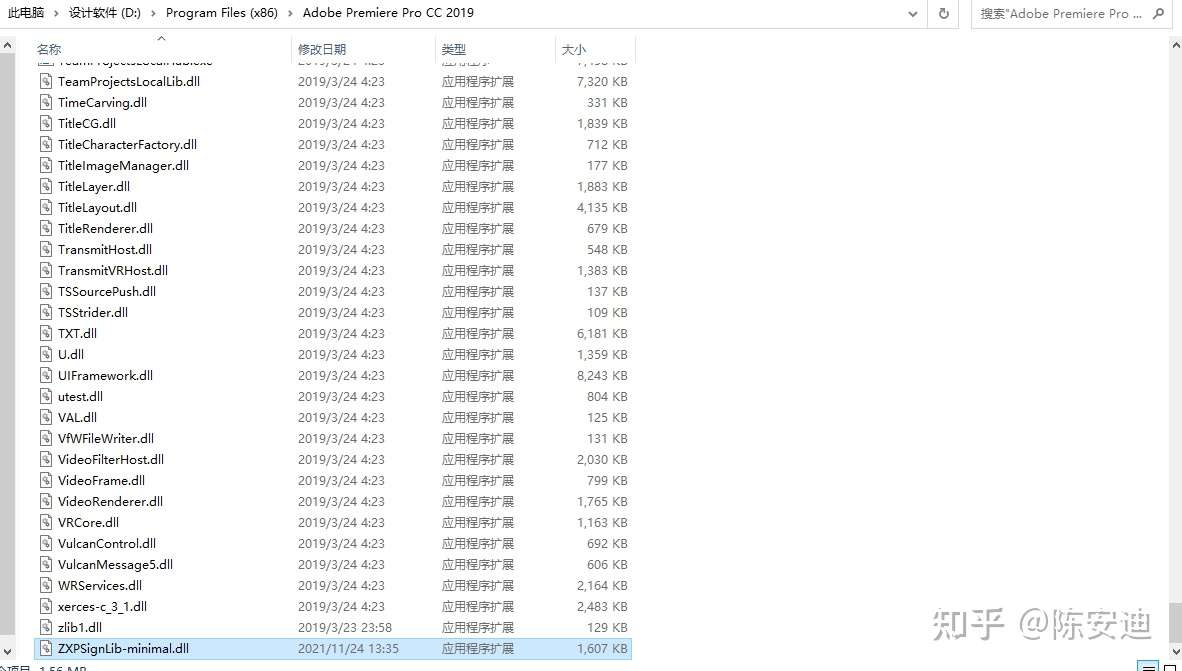The image size is (1182, 671).
Task: Click the TitleLayer.dll file icon
Action: pyautogui.click(x=47, y=187)
